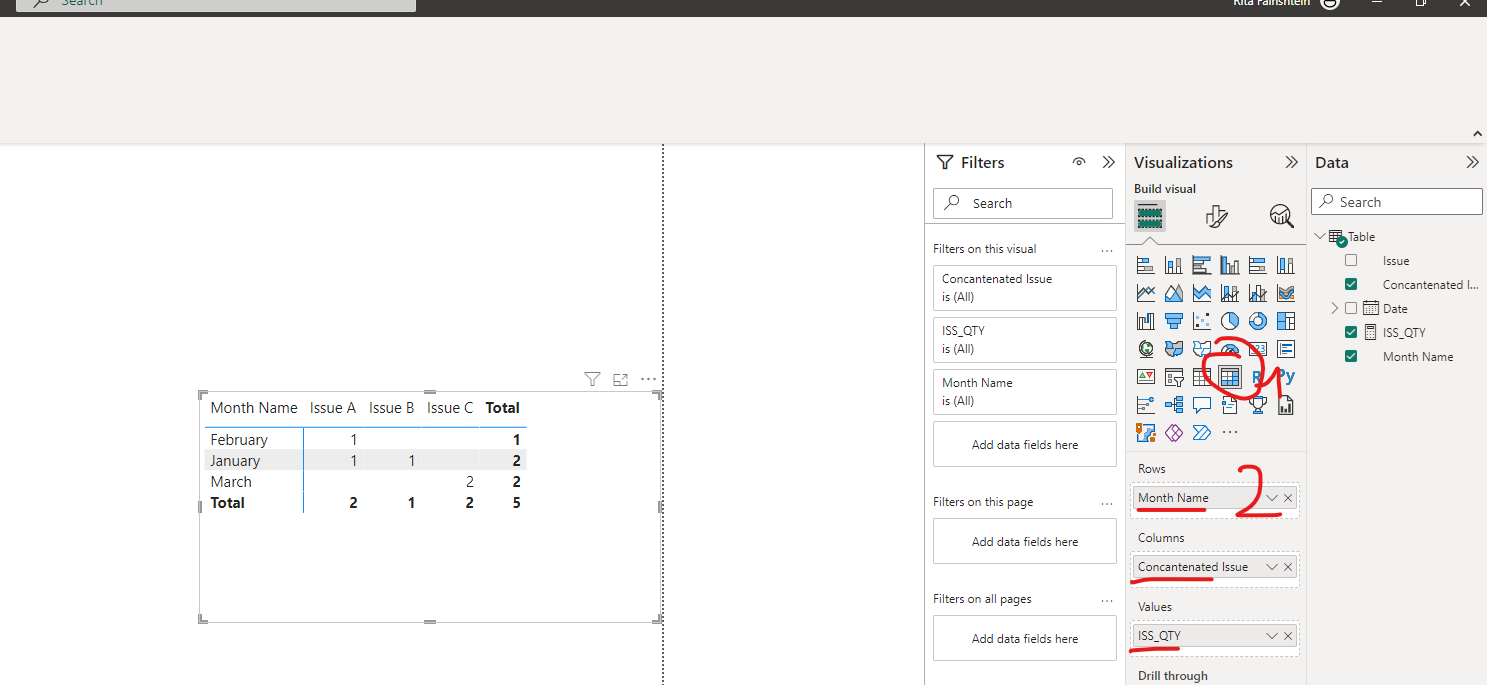Switch to the Analytics magnifier tab
The width and height of the screenshot is (1487, 685).
click(1281, 215)
